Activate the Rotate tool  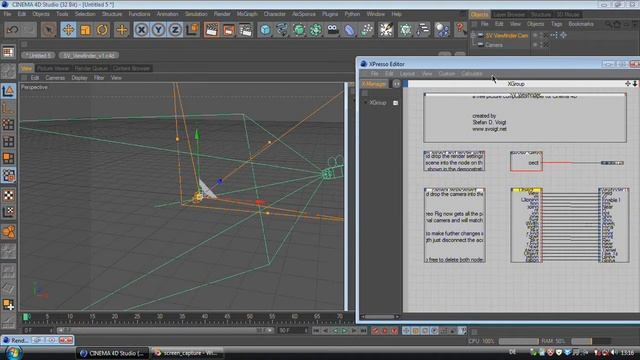[102, 30]
